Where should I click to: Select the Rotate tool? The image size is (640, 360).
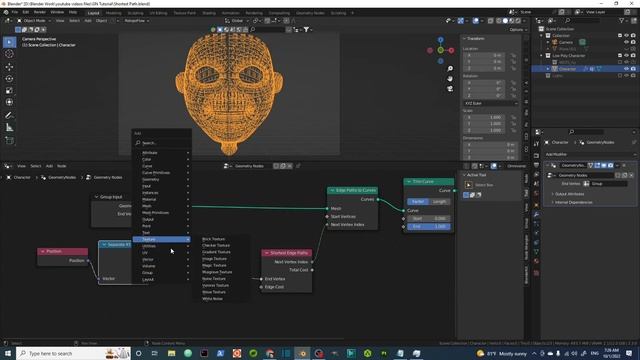(9, 79)
